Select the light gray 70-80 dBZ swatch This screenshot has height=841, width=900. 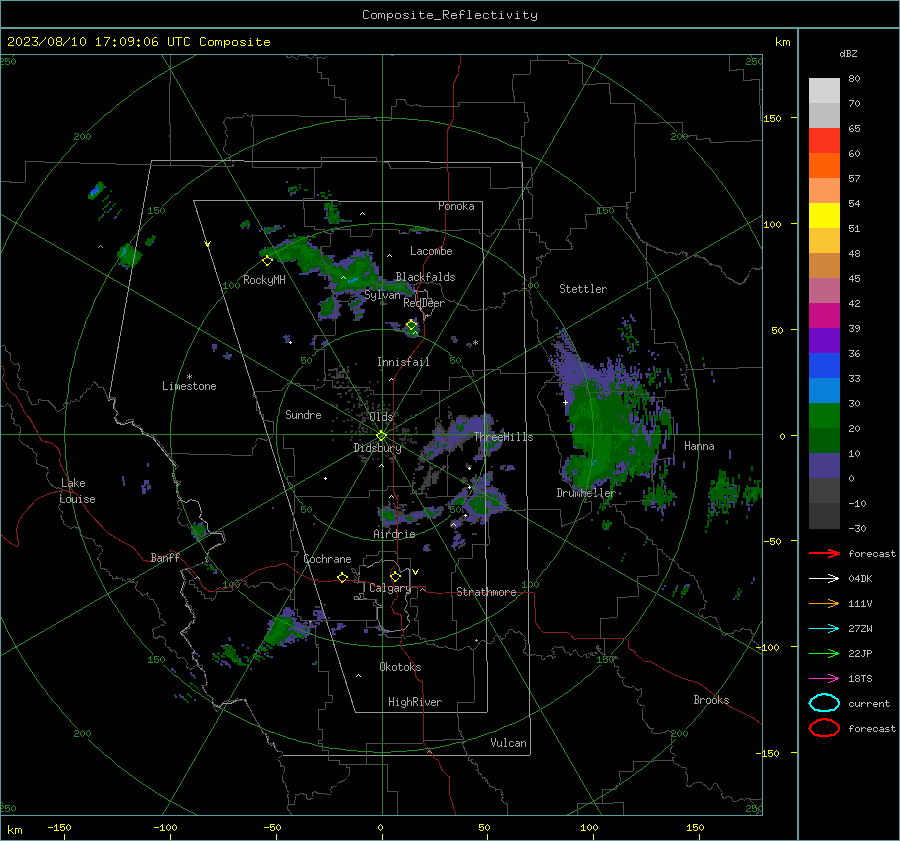click(824, 91)
